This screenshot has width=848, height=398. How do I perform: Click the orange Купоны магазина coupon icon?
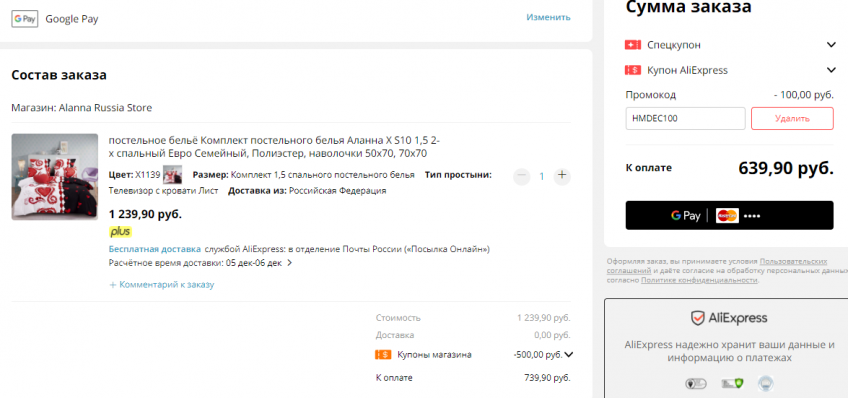[x=383, y=355]
